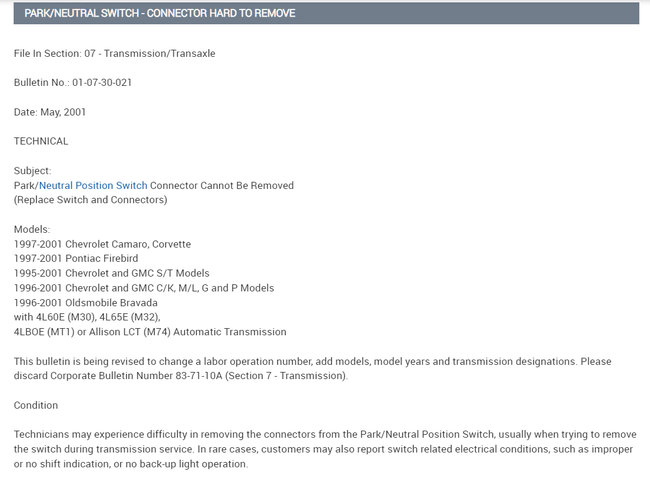The width and height of the screenshot is (650, 478).
Task: Click the Condition heading
Action: [36, 405]
